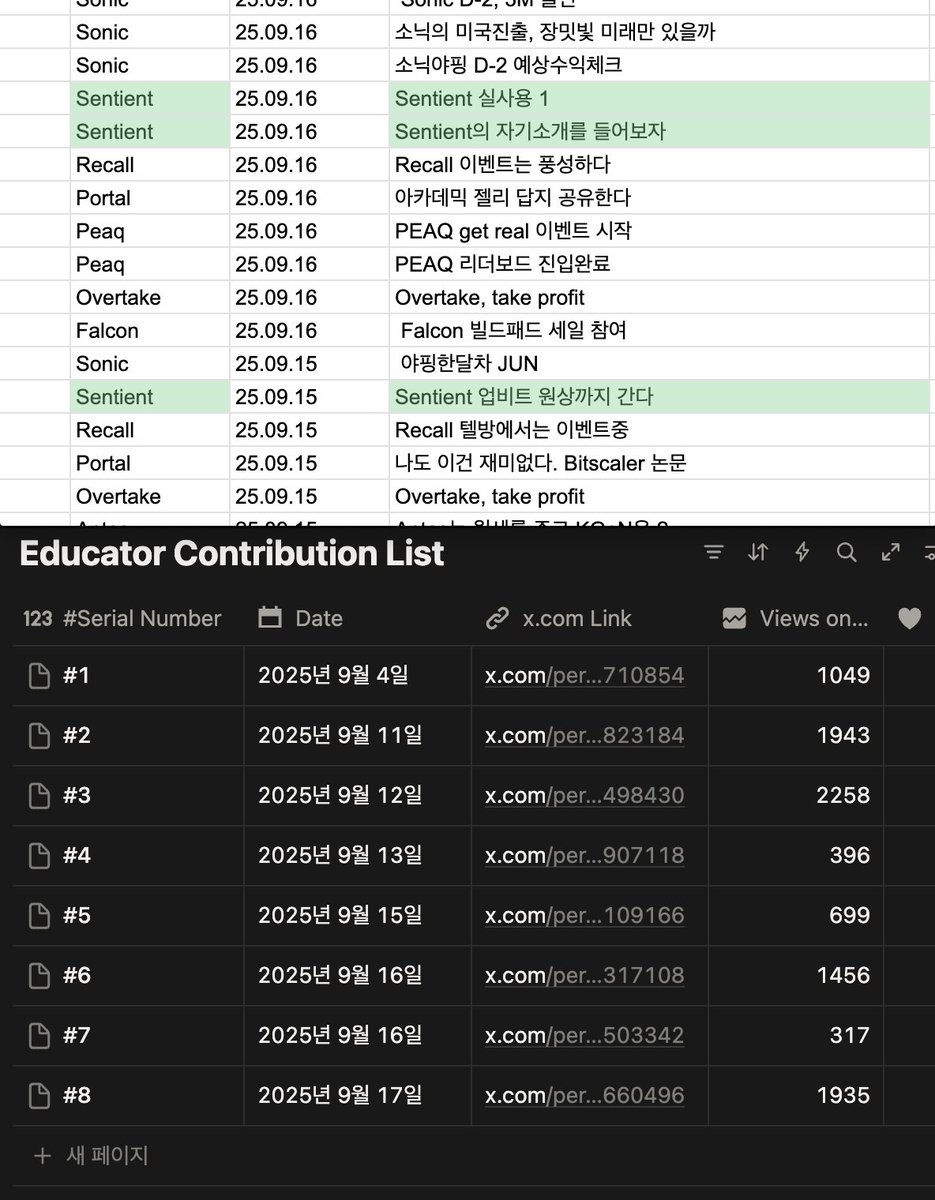Open link x.com/per...660496

(x=585, y=1096)
